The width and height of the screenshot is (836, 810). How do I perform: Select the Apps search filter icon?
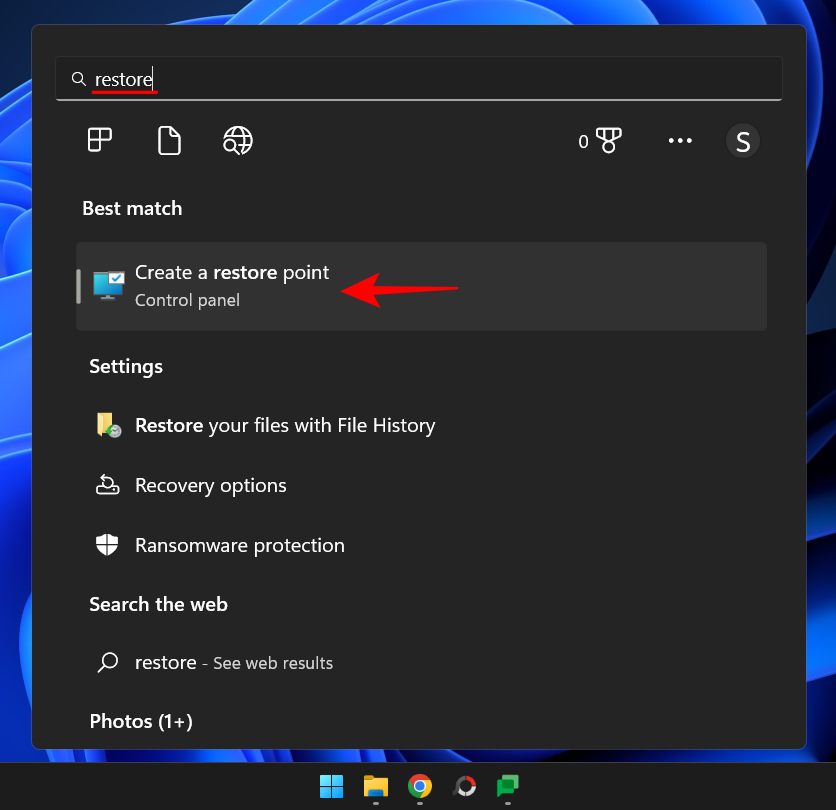pyautogui.click(x=99, y=140)
